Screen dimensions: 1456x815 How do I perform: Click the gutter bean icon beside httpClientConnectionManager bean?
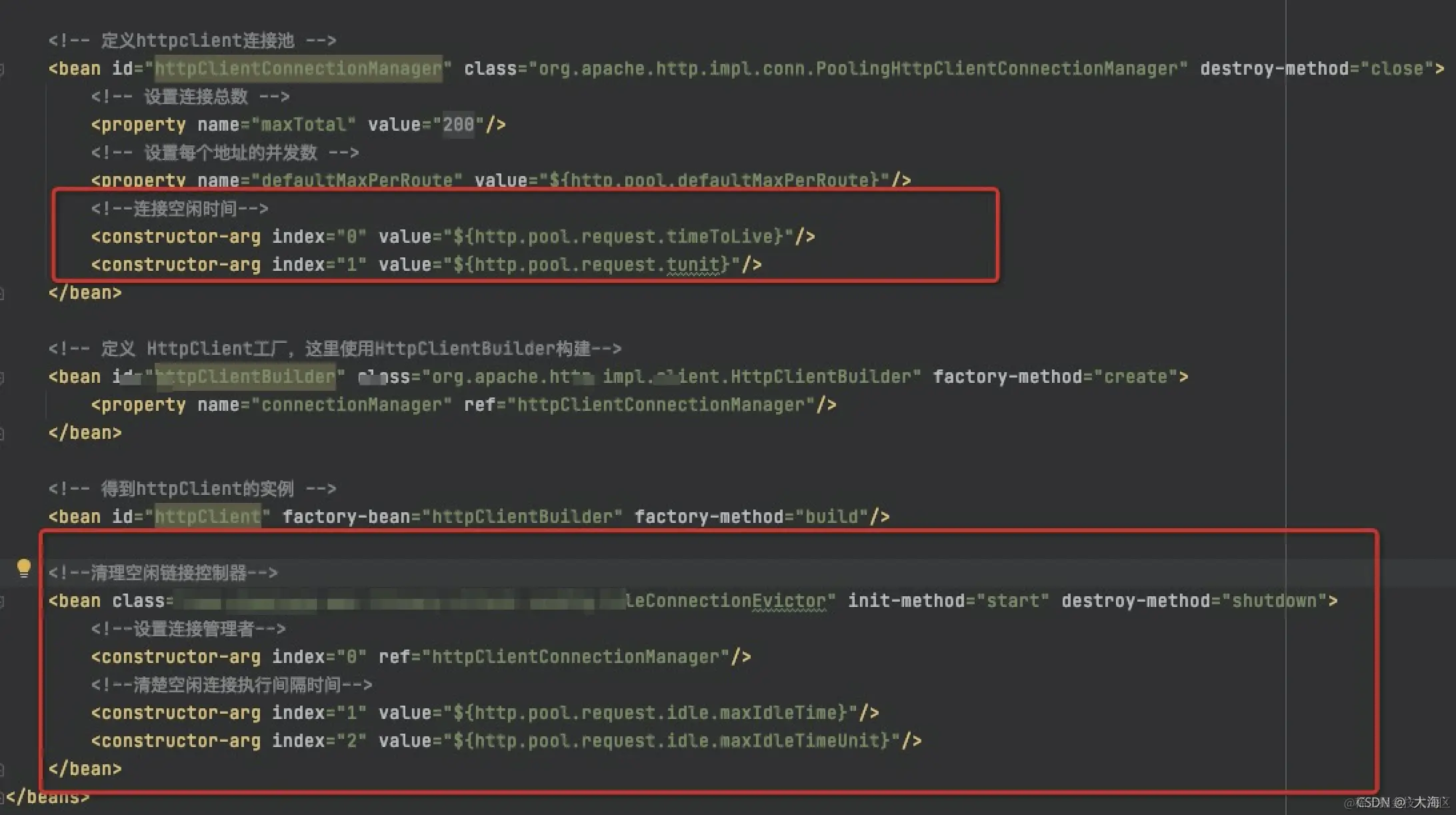[4, 67]
